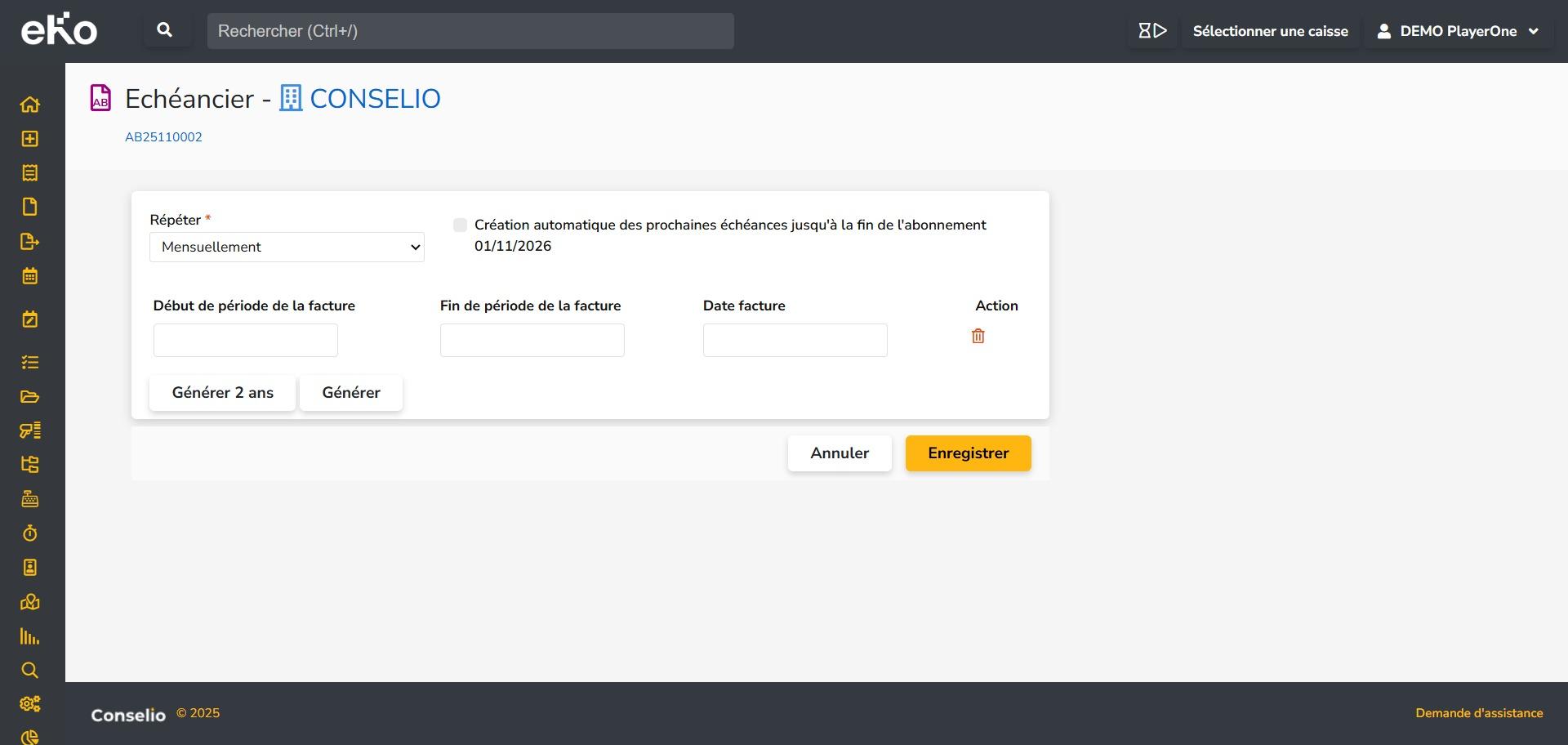Image resolution: width=1568 pixels, height=745 pixels.
Task: Click the hourglass play icon in header
Action: click(x=1152, y=31)
